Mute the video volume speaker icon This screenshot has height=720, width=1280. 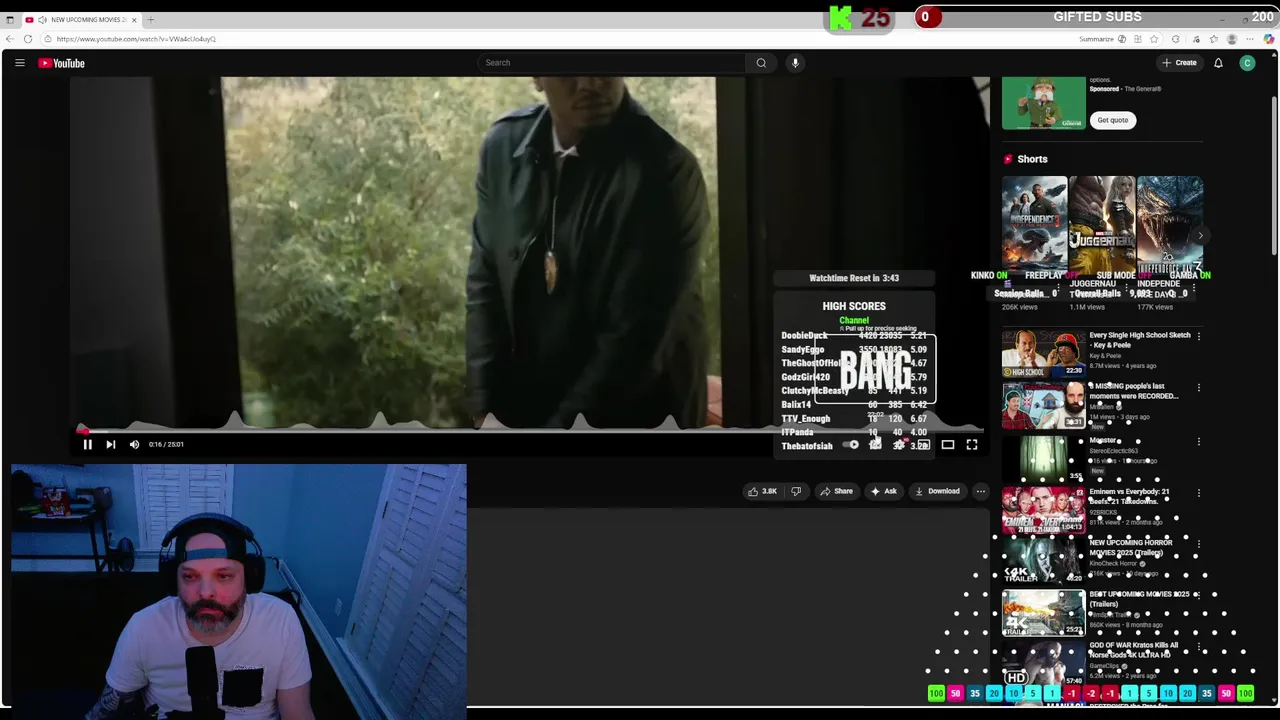[134, 444]
